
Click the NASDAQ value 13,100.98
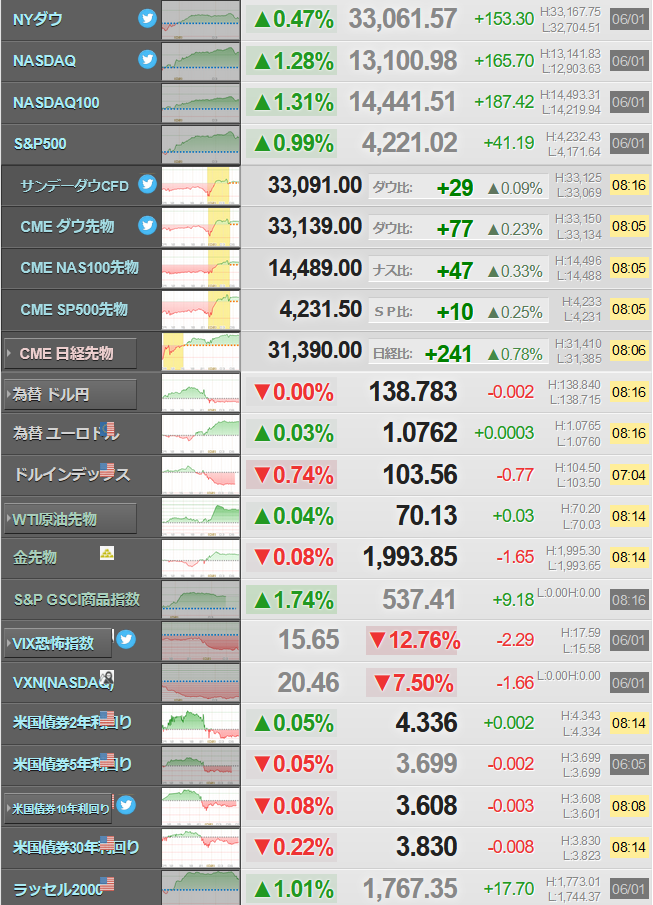pos(402,61)
